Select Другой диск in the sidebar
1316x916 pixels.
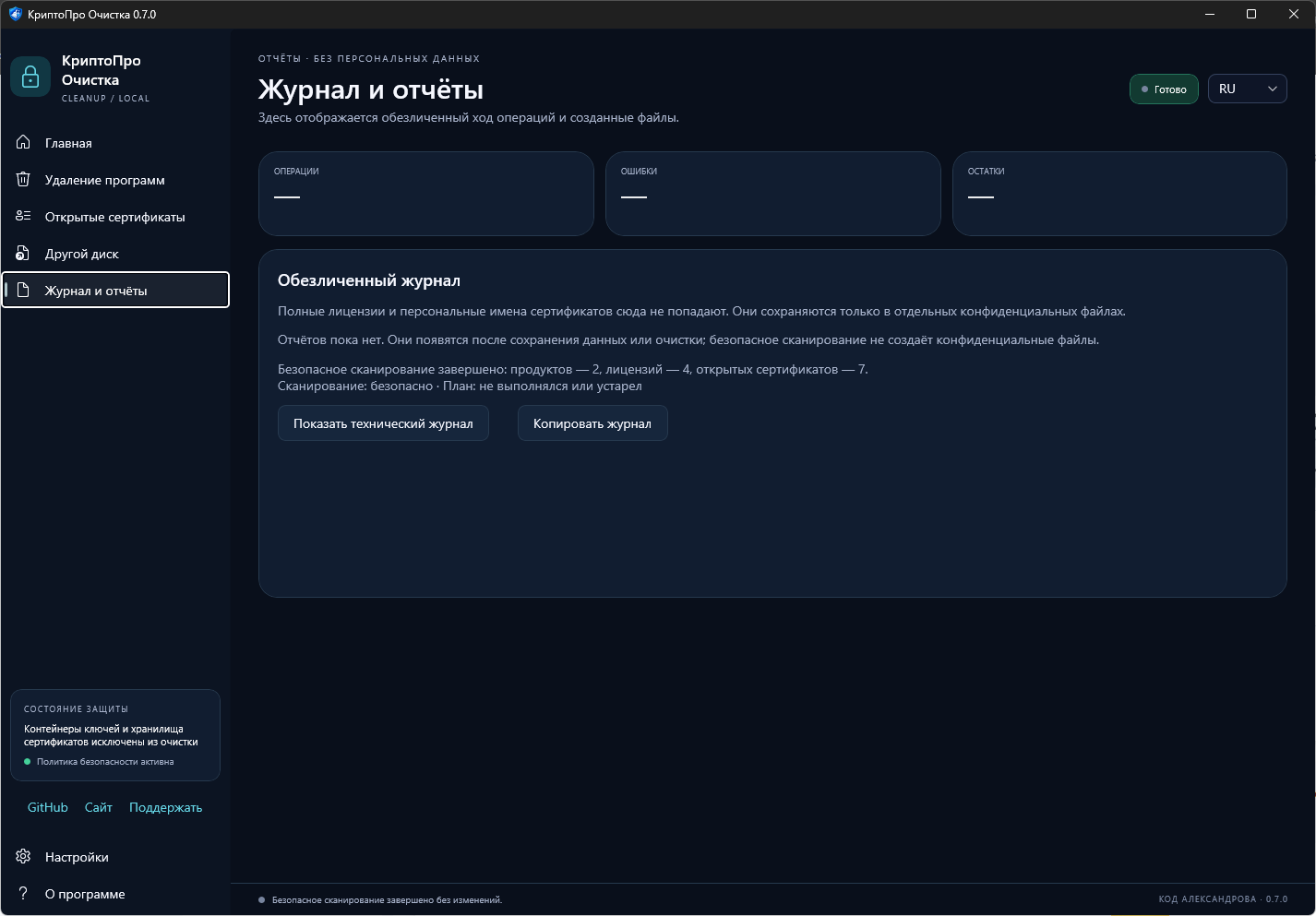coord(115,254)
